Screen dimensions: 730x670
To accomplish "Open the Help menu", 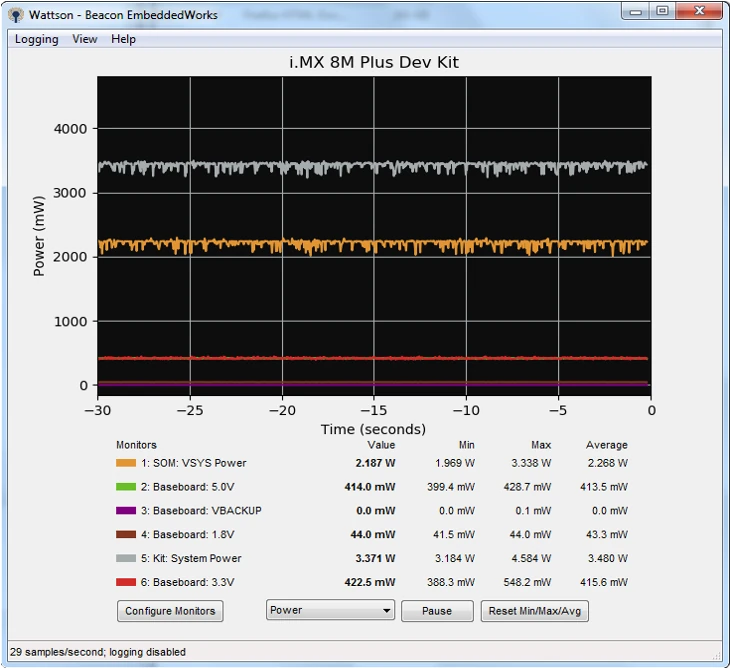I will [x=124, y=39].
